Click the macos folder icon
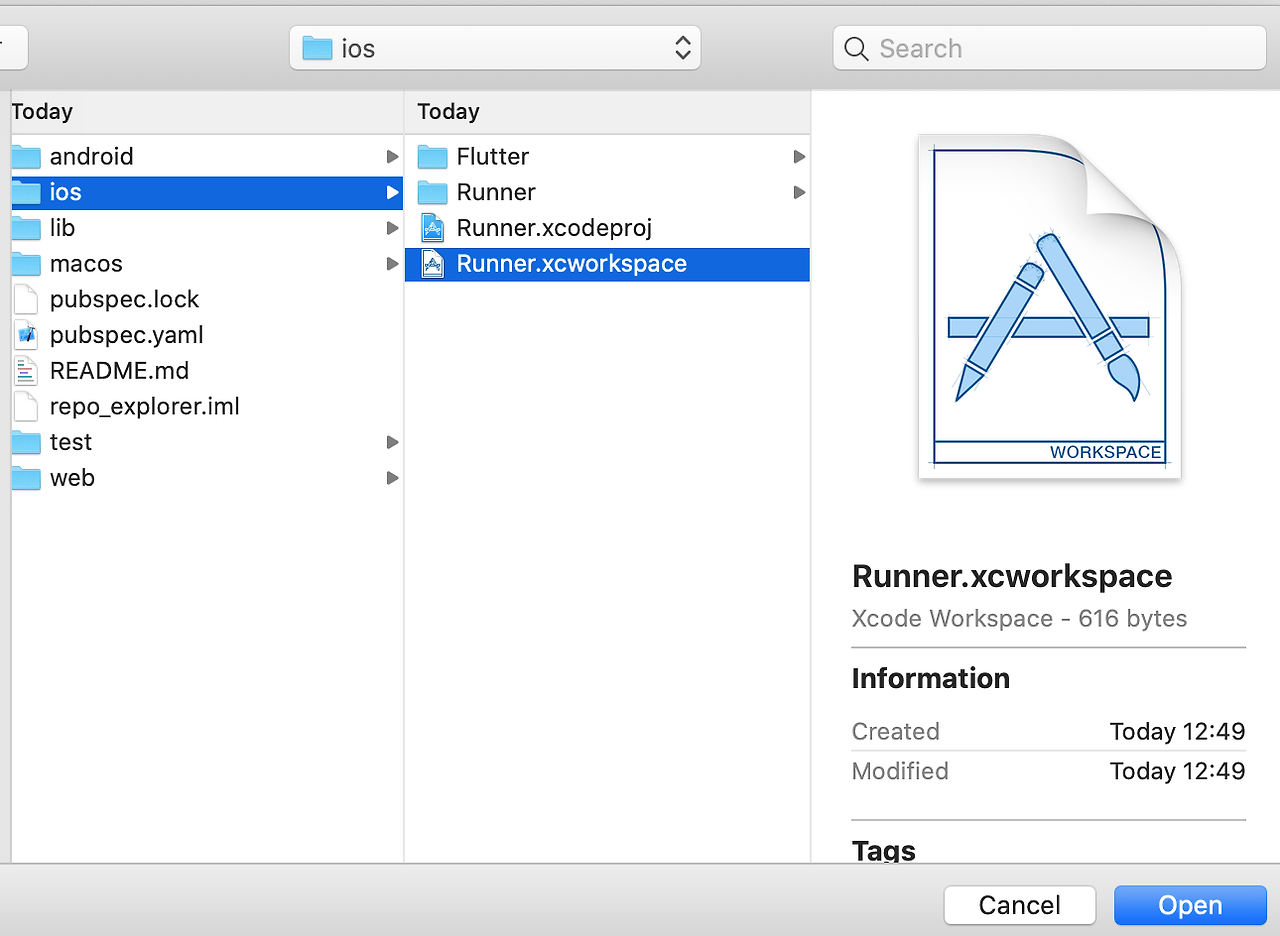The height and width of the screenshot is (936, 1280). 26,265
